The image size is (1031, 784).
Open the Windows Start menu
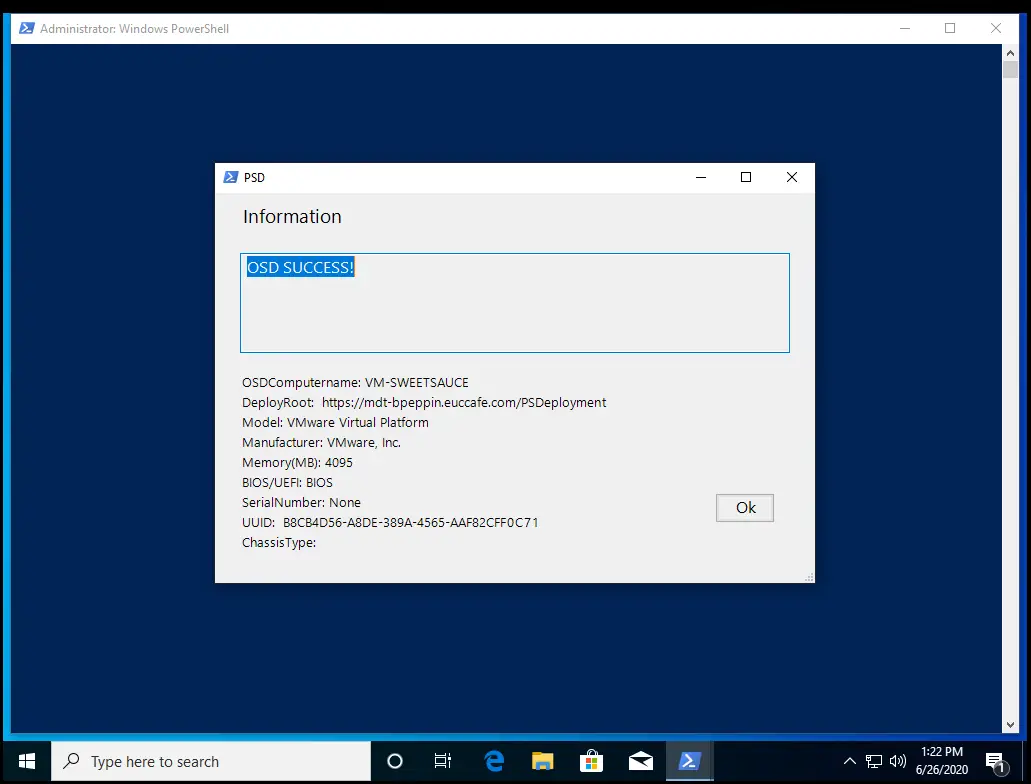click(26, 761)
